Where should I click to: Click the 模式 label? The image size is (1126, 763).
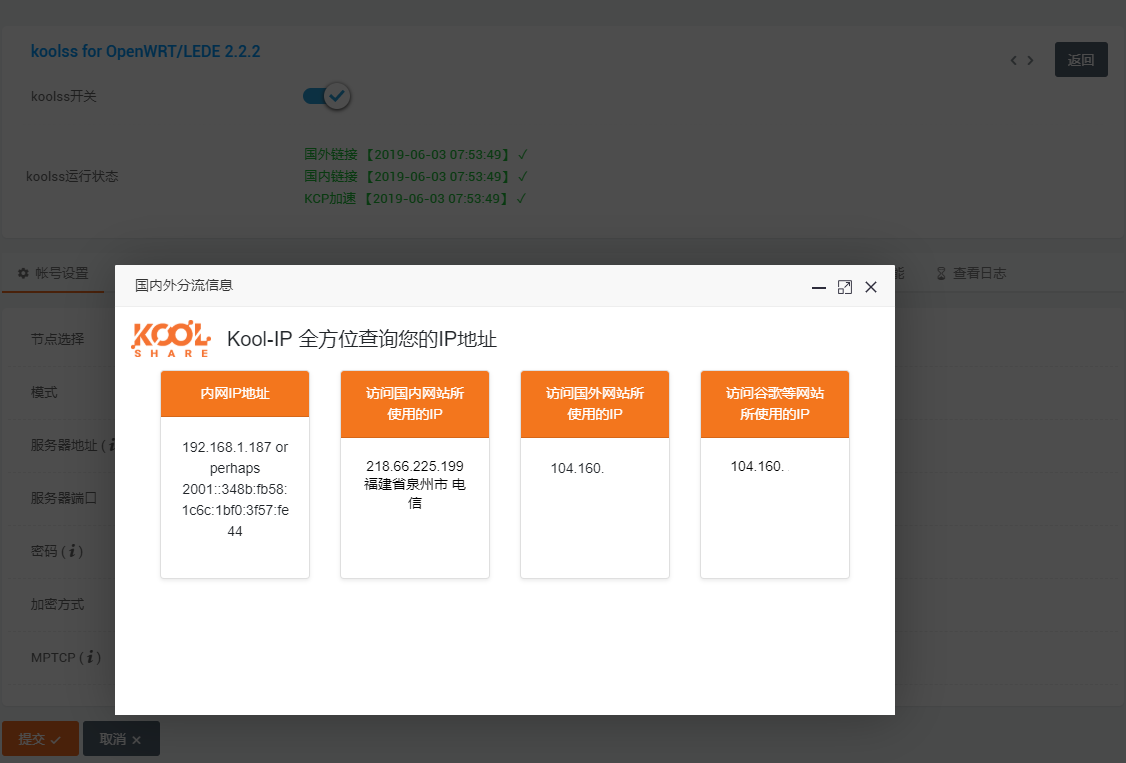click(x=44, y=392)
